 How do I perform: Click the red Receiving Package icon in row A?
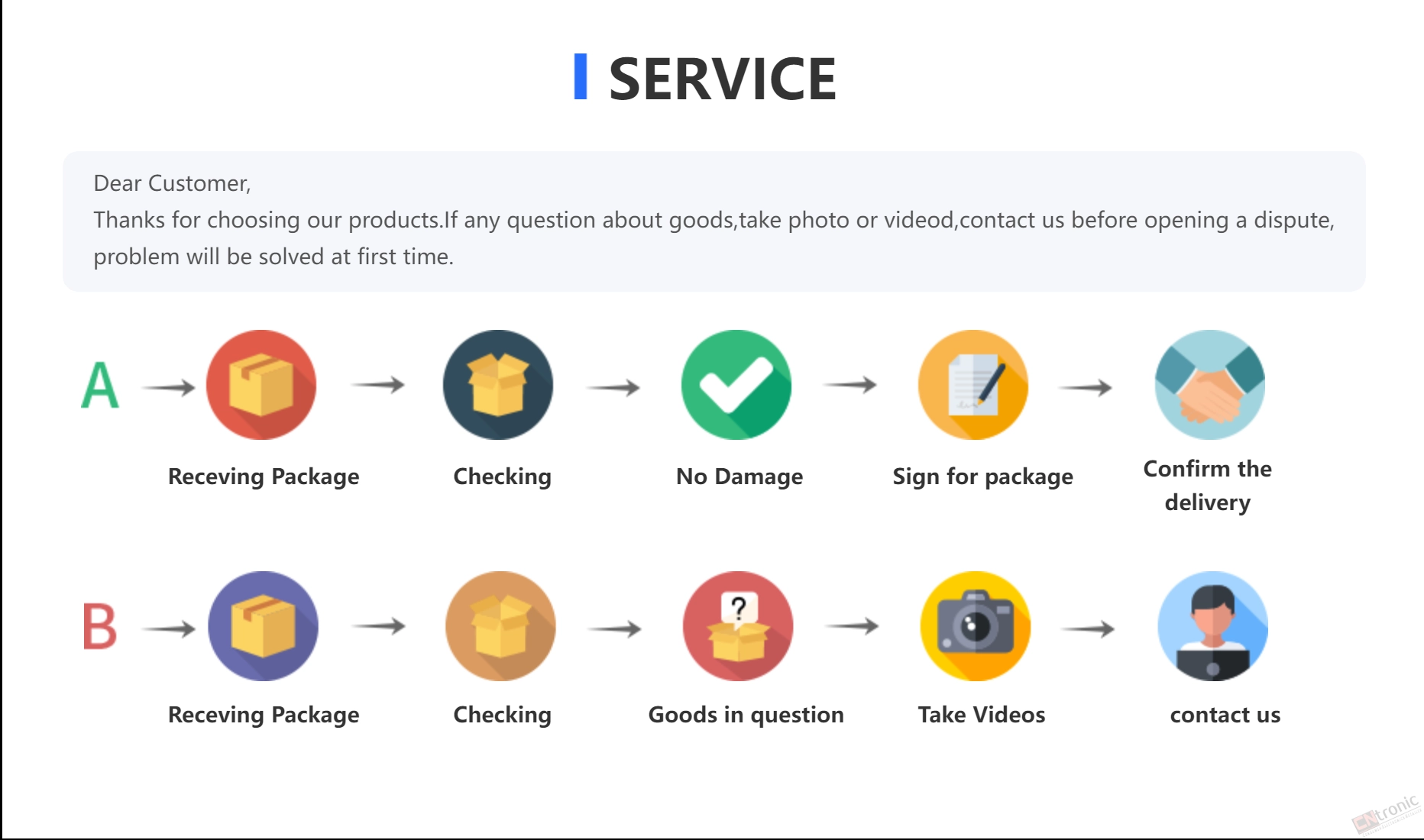tap(261, 385)
